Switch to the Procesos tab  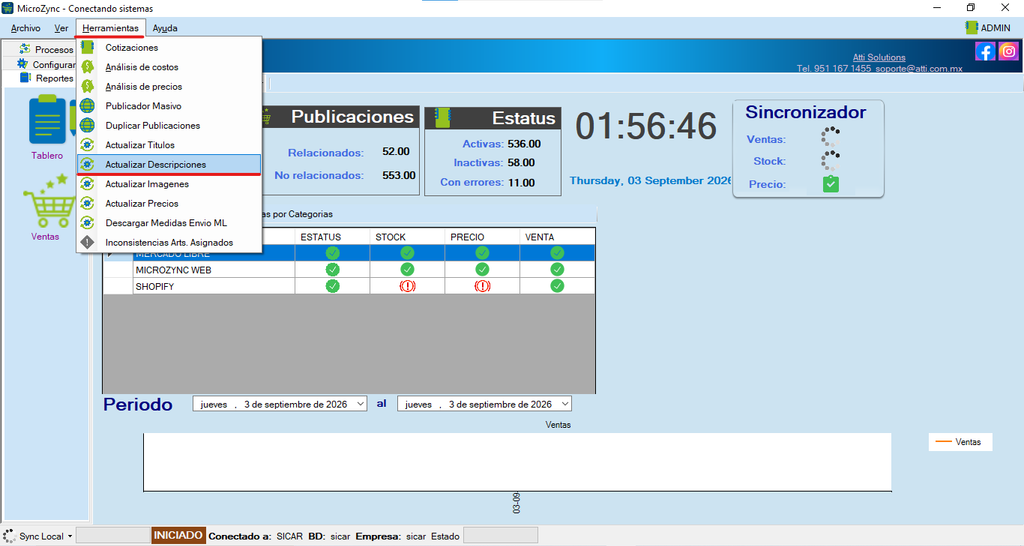pos(46,50)
